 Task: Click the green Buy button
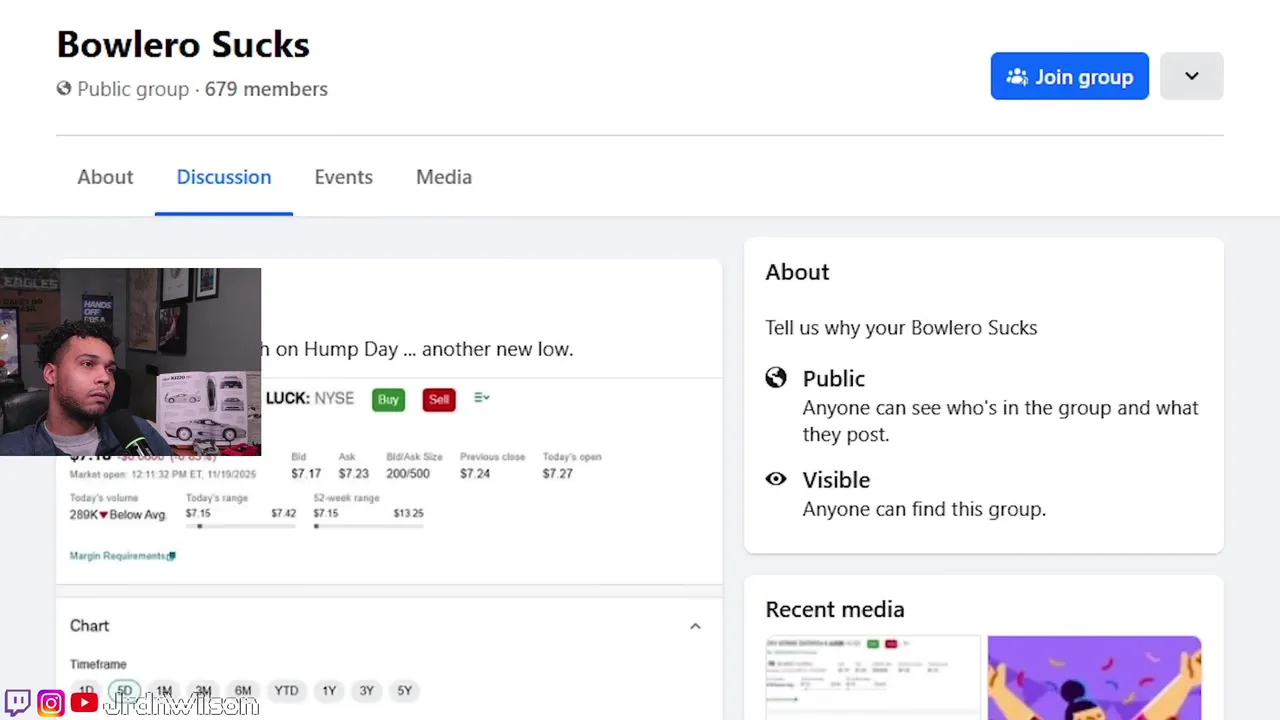[x=388, y=399]
